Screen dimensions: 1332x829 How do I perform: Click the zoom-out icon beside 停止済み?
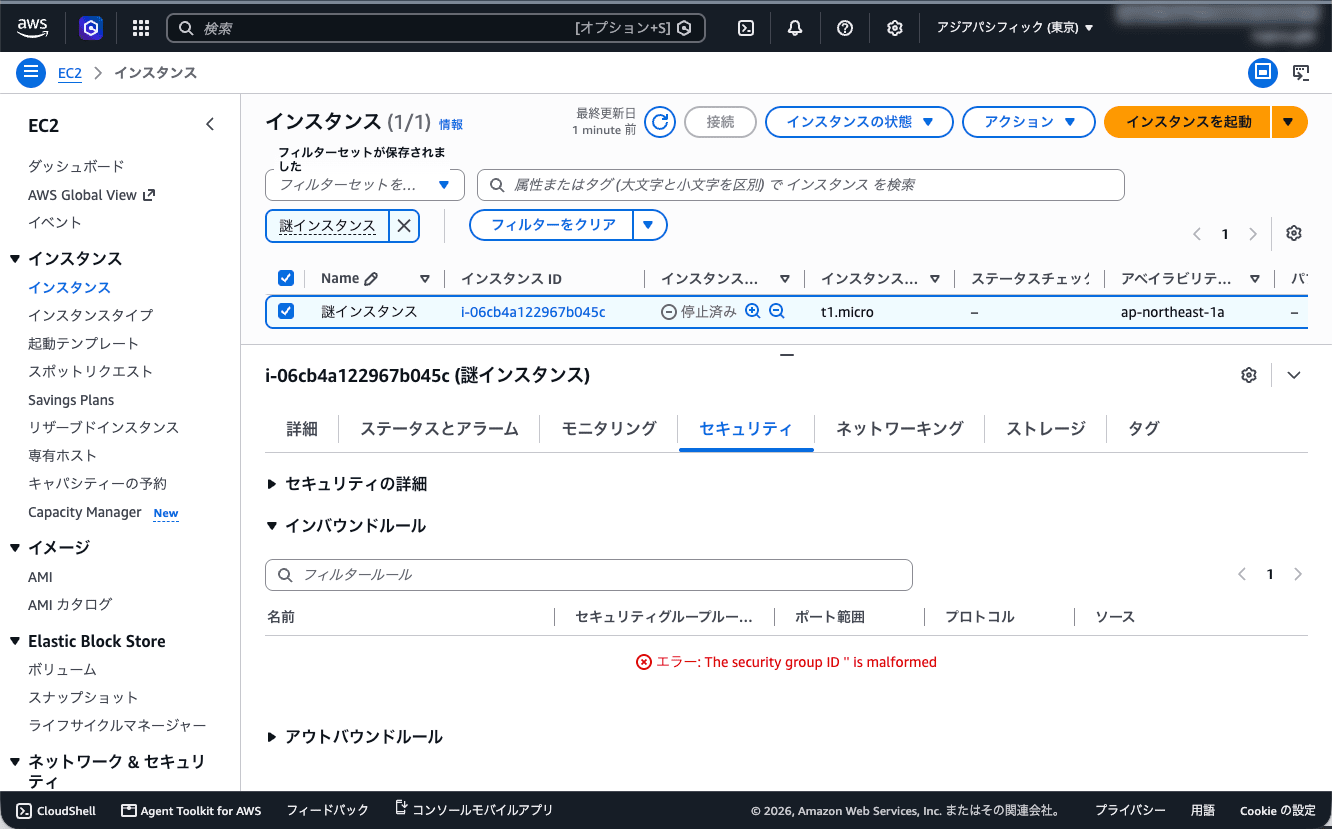pyautogui.click(x=777, y=311)
